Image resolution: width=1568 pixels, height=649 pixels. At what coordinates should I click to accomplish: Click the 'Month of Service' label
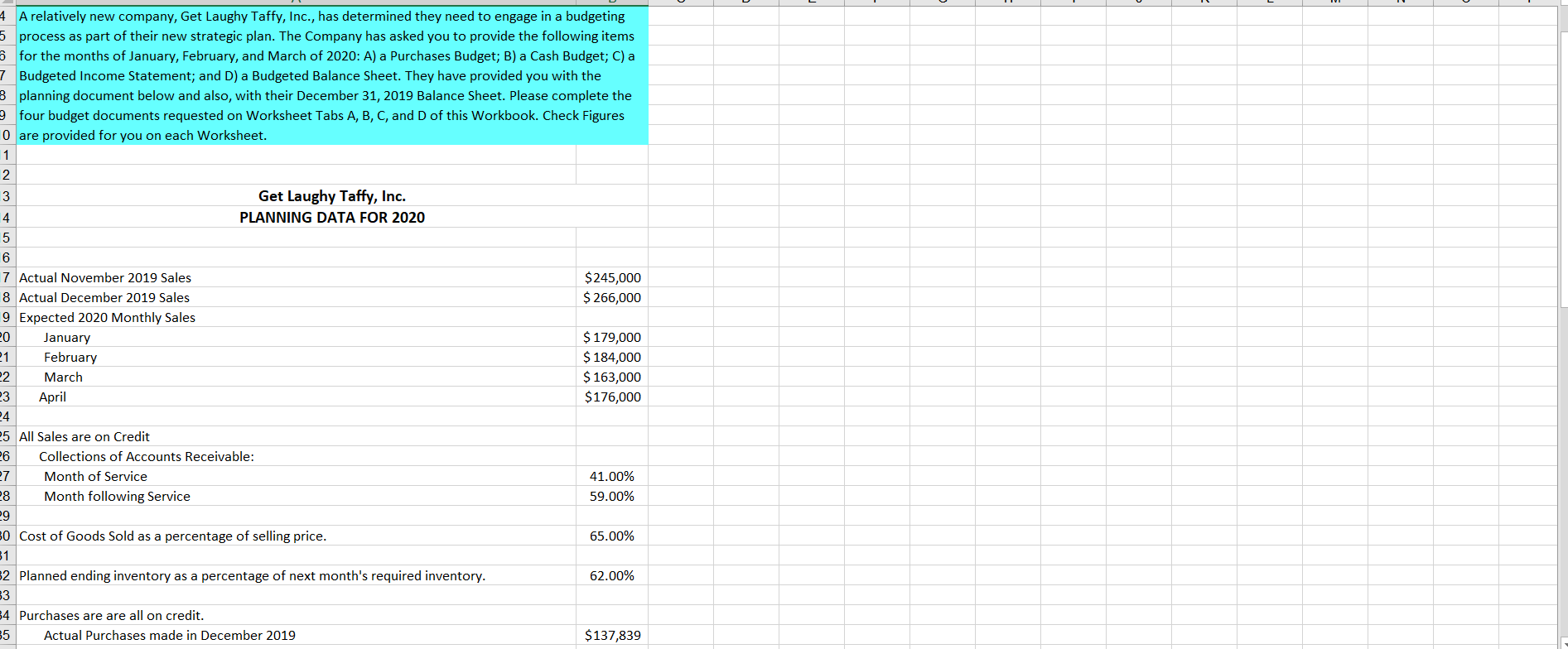pyautogui.click(x=96, y=476)
